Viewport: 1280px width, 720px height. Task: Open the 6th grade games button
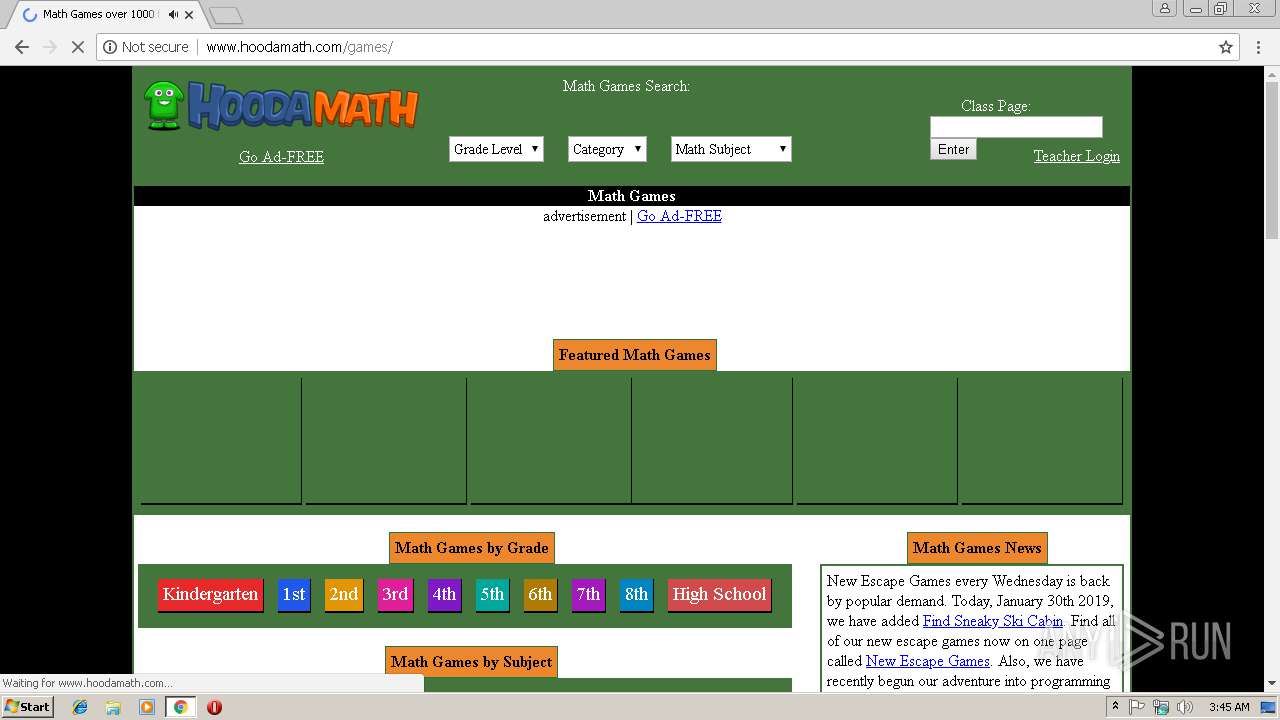pyautogui.click(x=540, y=594)
